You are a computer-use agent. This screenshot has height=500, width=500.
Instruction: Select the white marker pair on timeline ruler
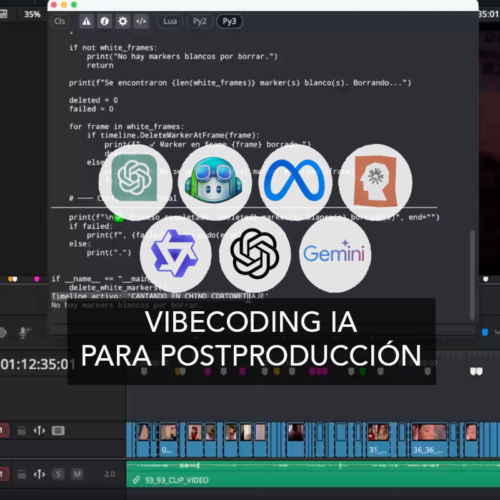point(476,371)
